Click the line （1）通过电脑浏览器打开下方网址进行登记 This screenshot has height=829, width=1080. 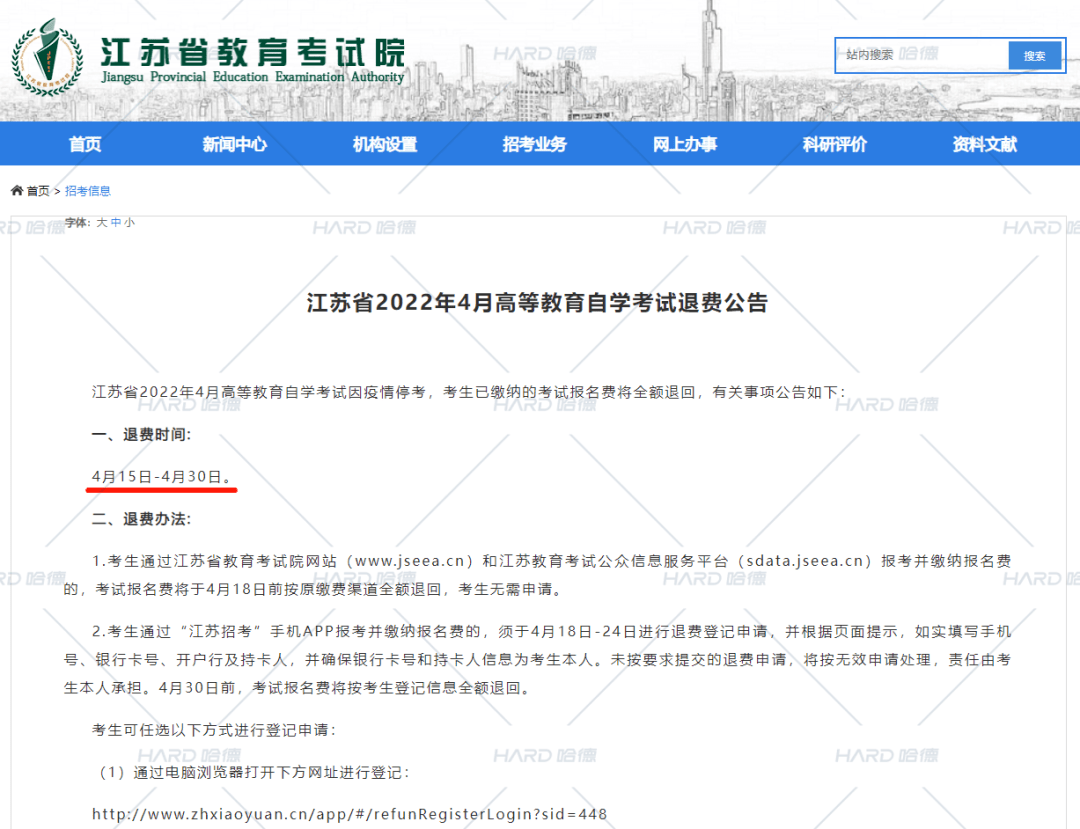[x=253, y=772]
